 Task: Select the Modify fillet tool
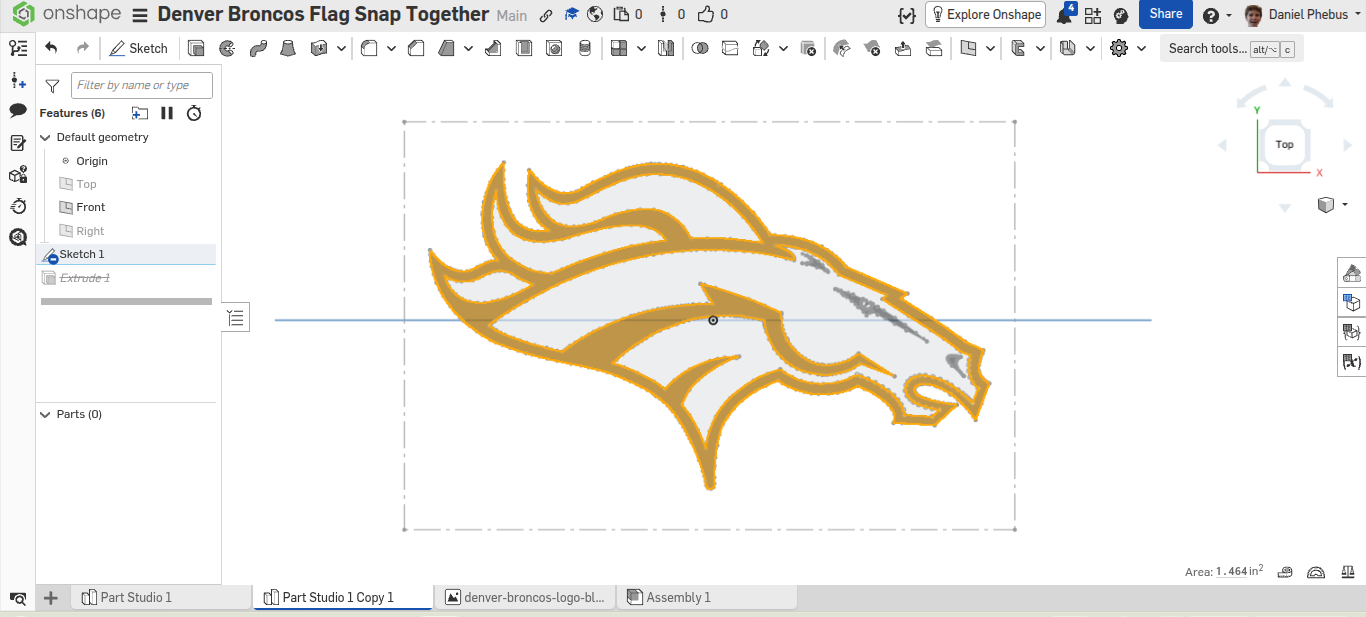[x=842, y=48]
